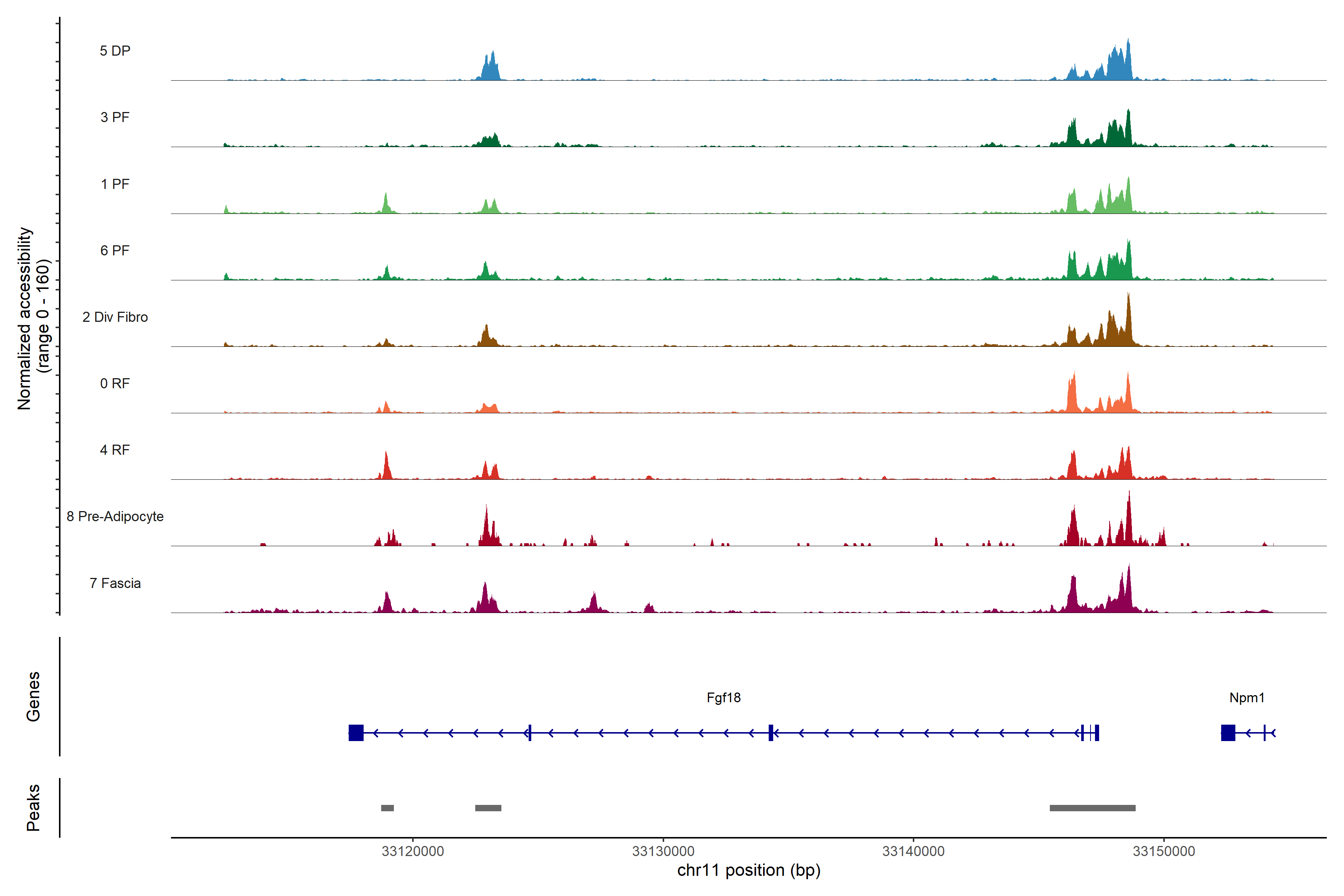Click the large Fgf18 terminal exon box
Image resolution: width=1344 pixels, height=896 pixels.
356,732
